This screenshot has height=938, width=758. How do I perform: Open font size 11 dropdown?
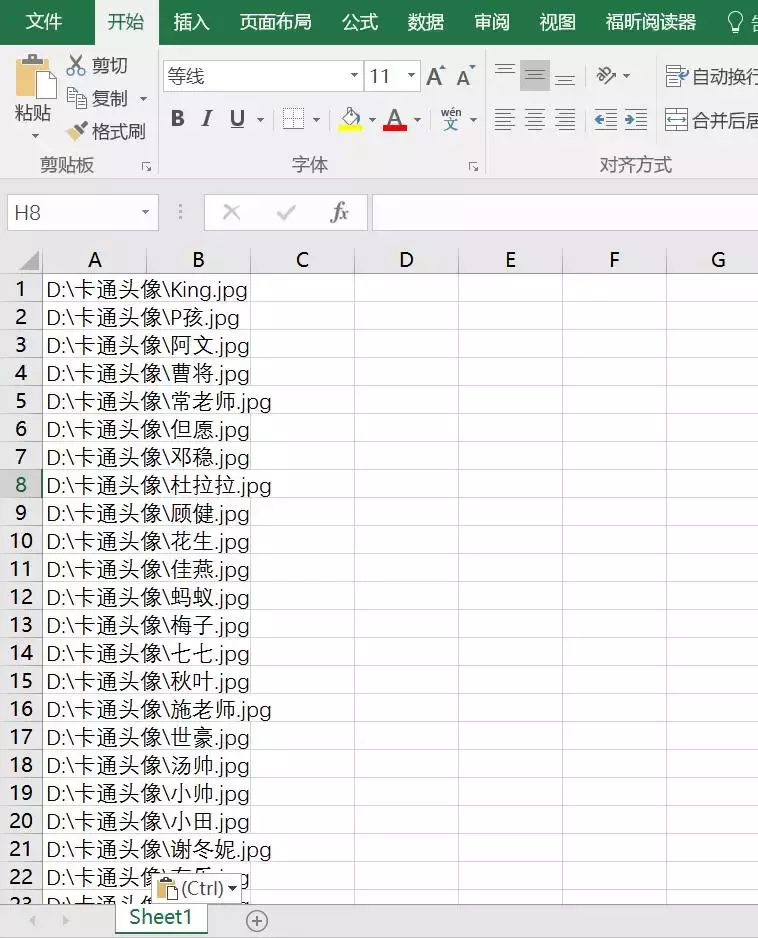(412, 75)
